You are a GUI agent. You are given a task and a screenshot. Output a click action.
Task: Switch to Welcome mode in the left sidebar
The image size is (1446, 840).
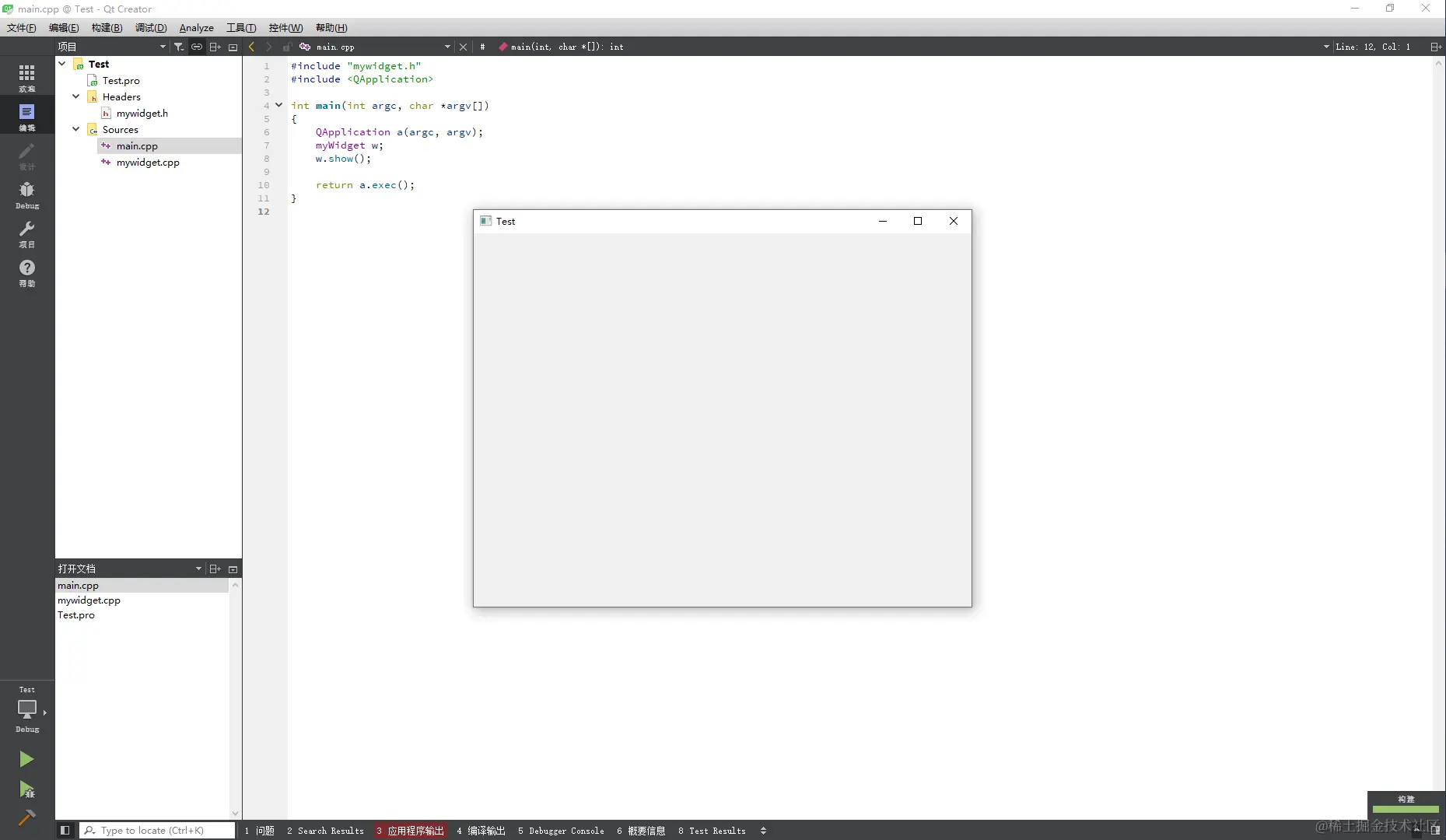coord(27,77)
